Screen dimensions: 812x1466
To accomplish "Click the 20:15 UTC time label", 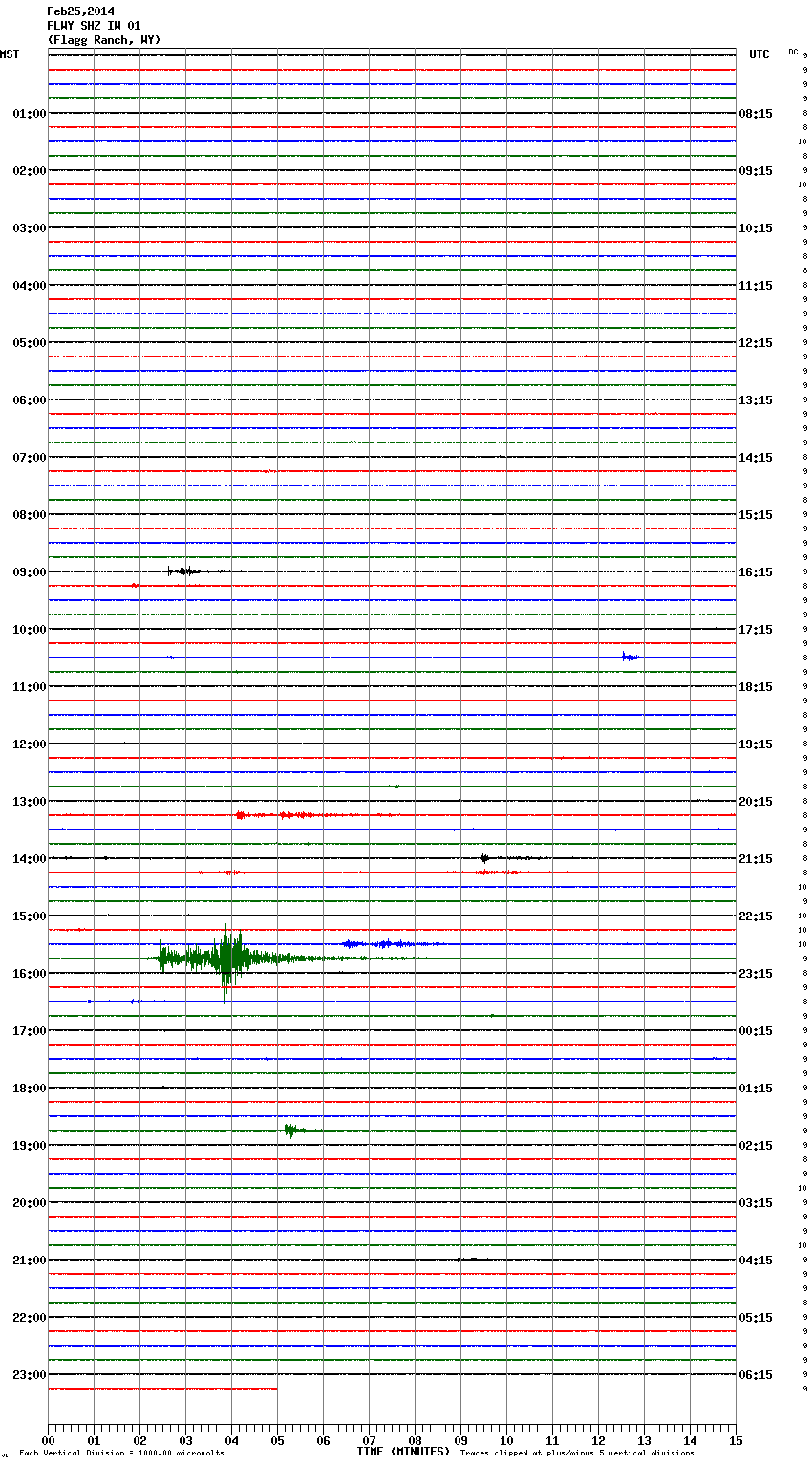I will point(756,802).
